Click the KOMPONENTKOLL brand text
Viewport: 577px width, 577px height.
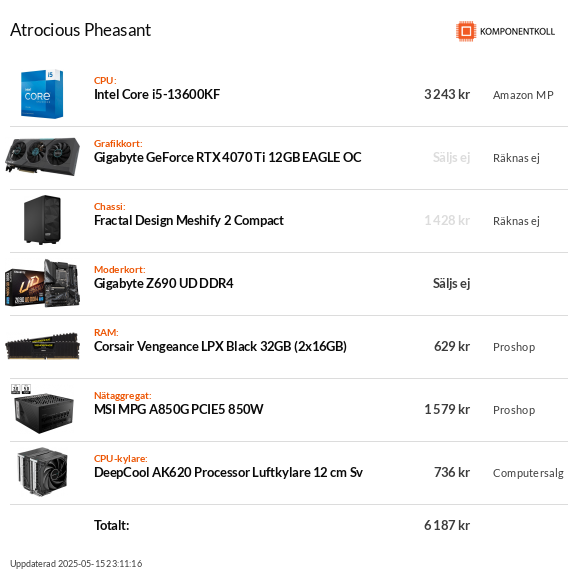[x=517, y=32]
